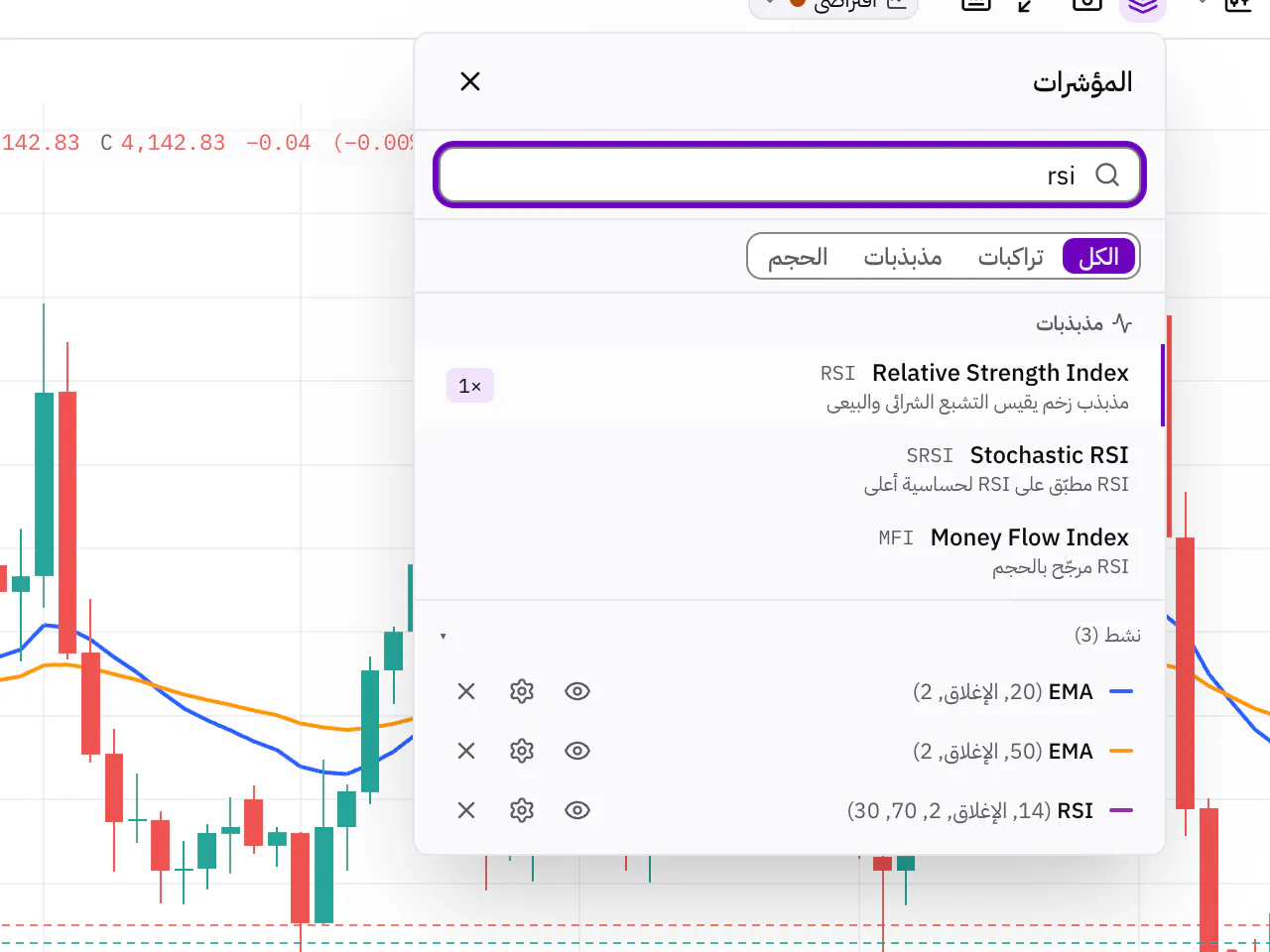Remove the active RSI 14 indicator
Image resolution: width=1270 pixels, height=952 pixels.
[466, 810]
